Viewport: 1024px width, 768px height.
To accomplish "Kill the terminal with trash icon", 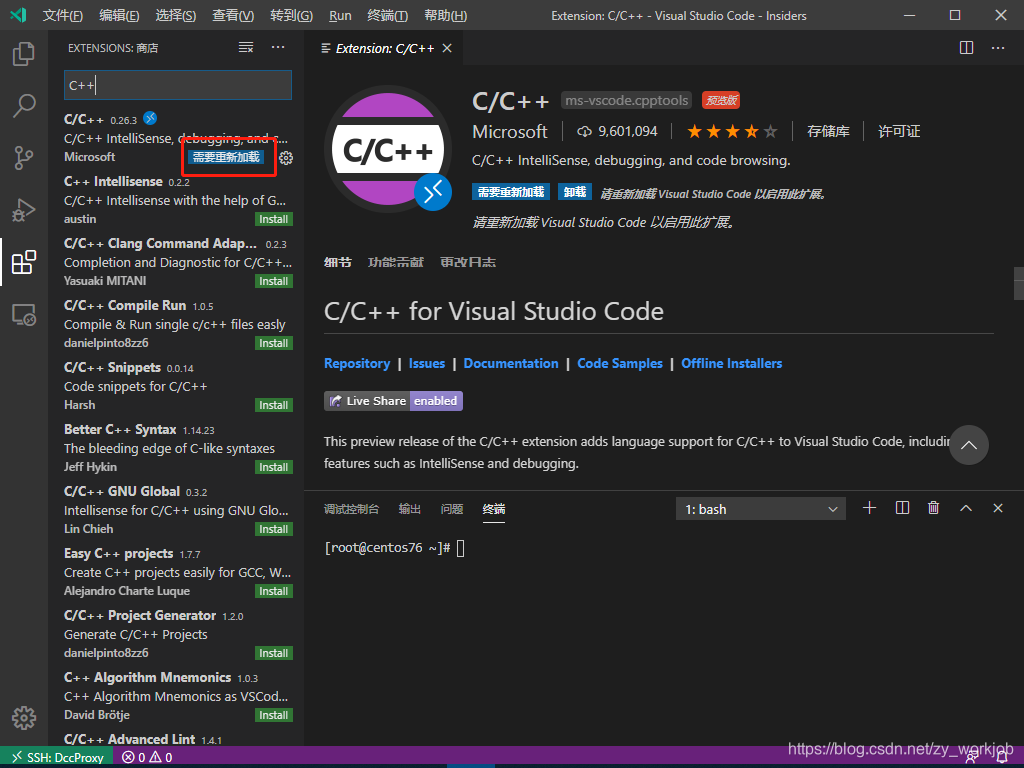I will (934, 508).
